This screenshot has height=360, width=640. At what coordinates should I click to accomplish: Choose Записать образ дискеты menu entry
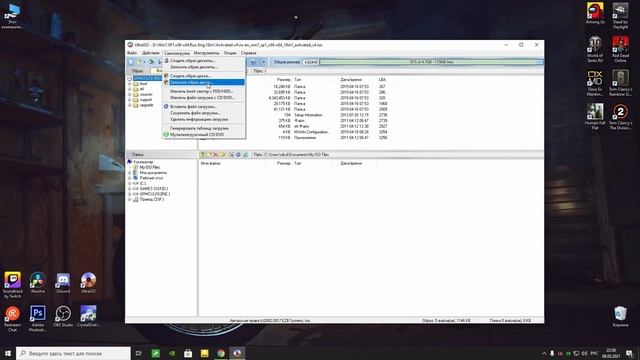click(x=204, y=67)
